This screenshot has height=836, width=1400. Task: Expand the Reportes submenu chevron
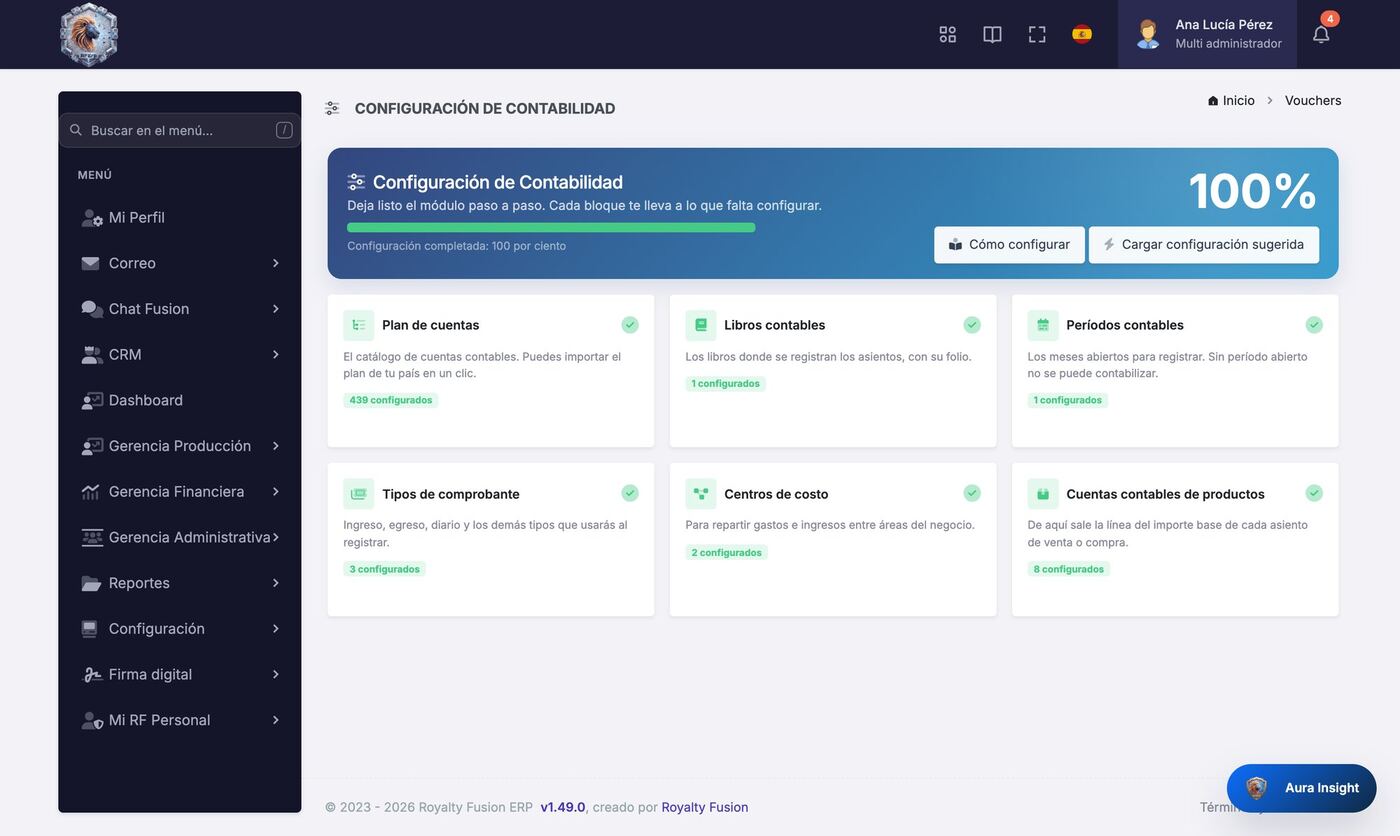coord(275,583)
